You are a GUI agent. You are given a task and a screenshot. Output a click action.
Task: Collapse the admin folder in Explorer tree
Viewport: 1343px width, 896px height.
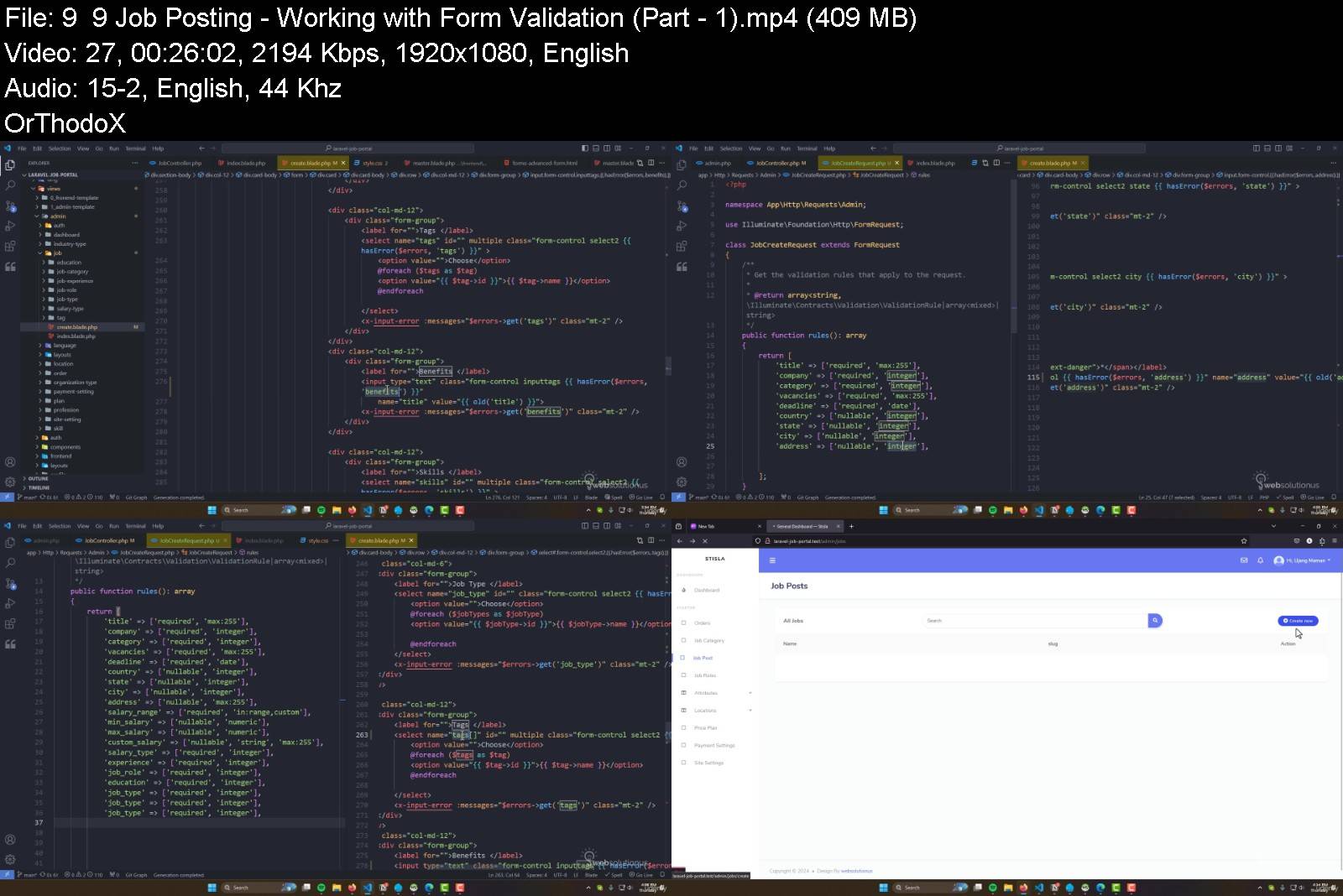(x=36, y=216)
